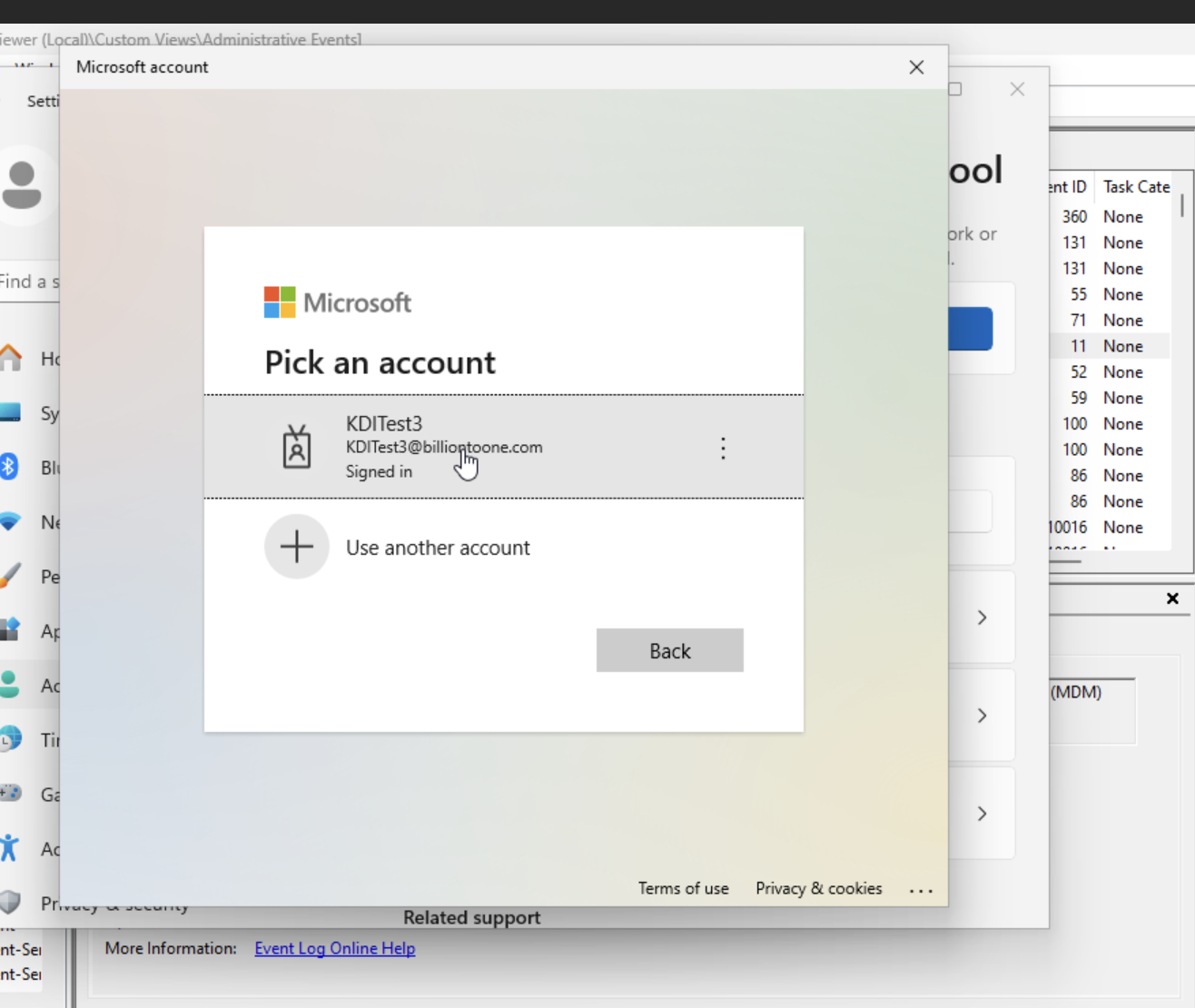
Task: Select event row with ID 59
Action: [1109, 398]
